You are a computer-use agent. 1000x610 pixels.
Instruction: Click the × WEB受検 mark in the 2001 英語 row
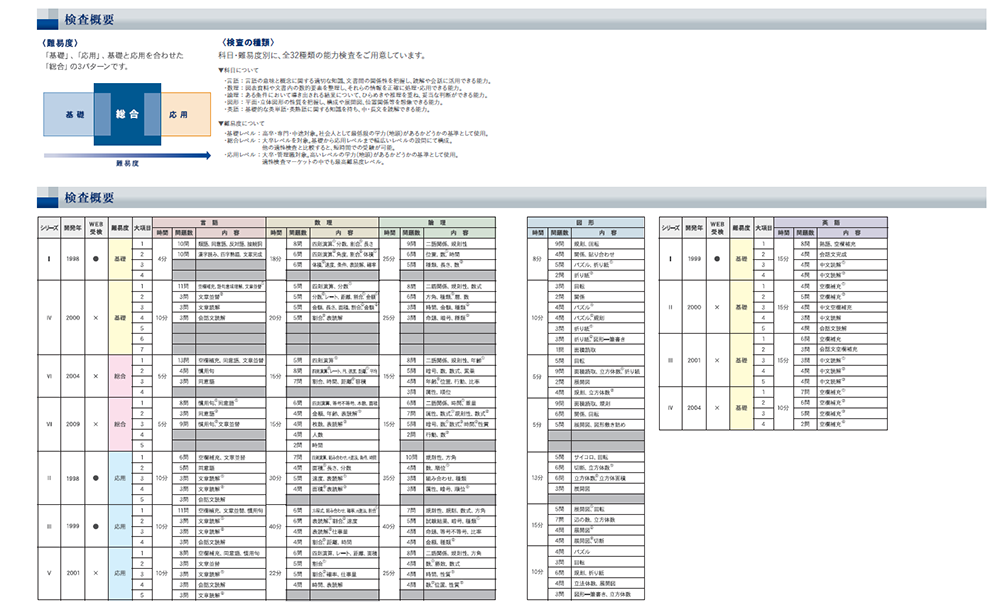[717, 361]
